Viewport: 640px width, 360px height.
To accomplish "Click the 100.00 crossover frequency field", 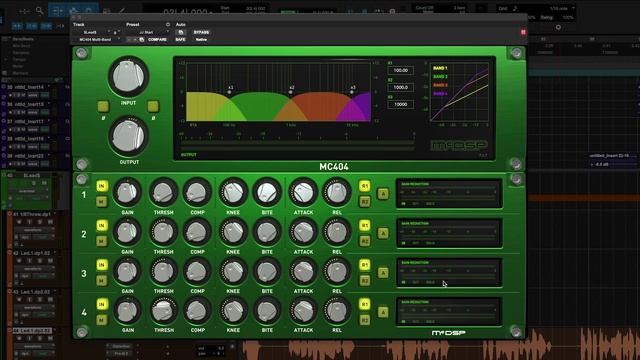I will coord(400,70).
